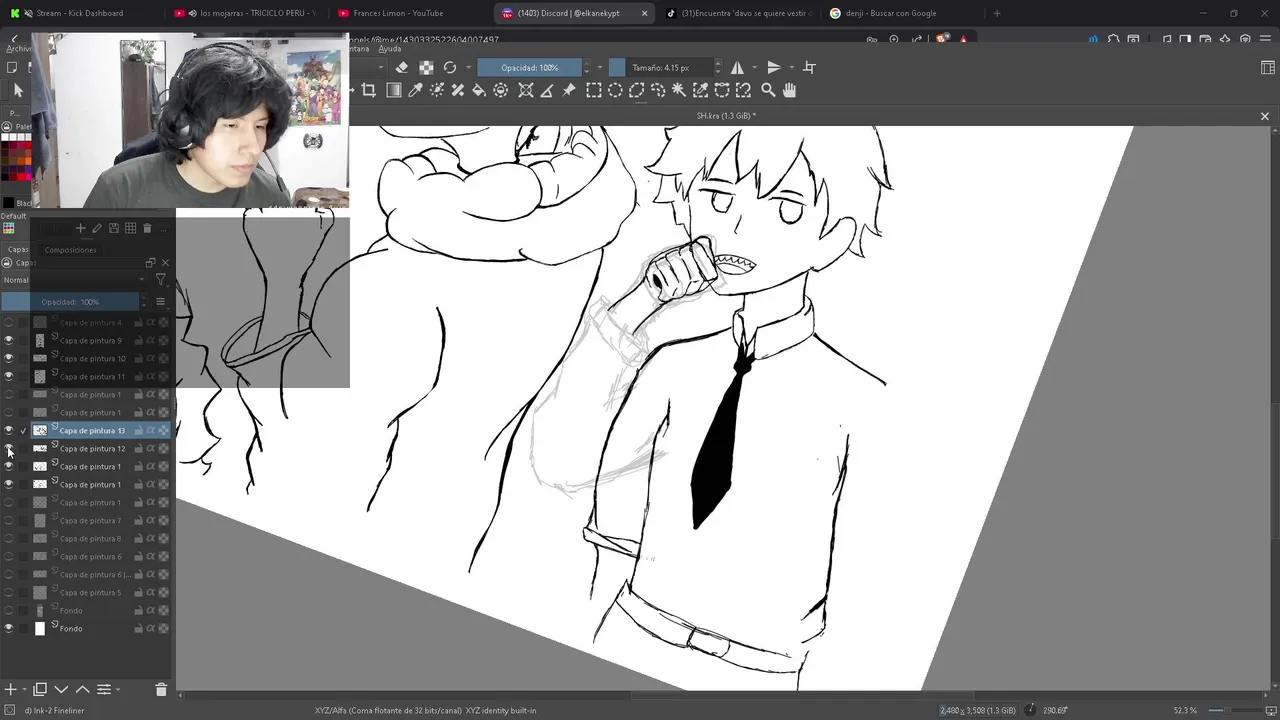Select the enclose and fill tool
This screenshot has height=720, width=1280.
501,90
